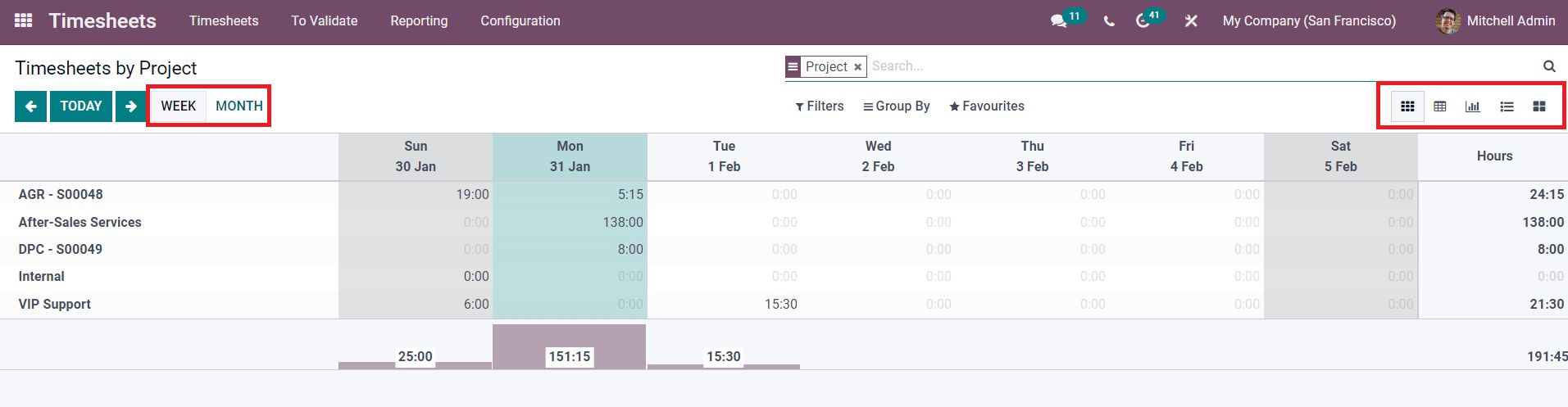Switch to the list view icon

click(1507, 106)
